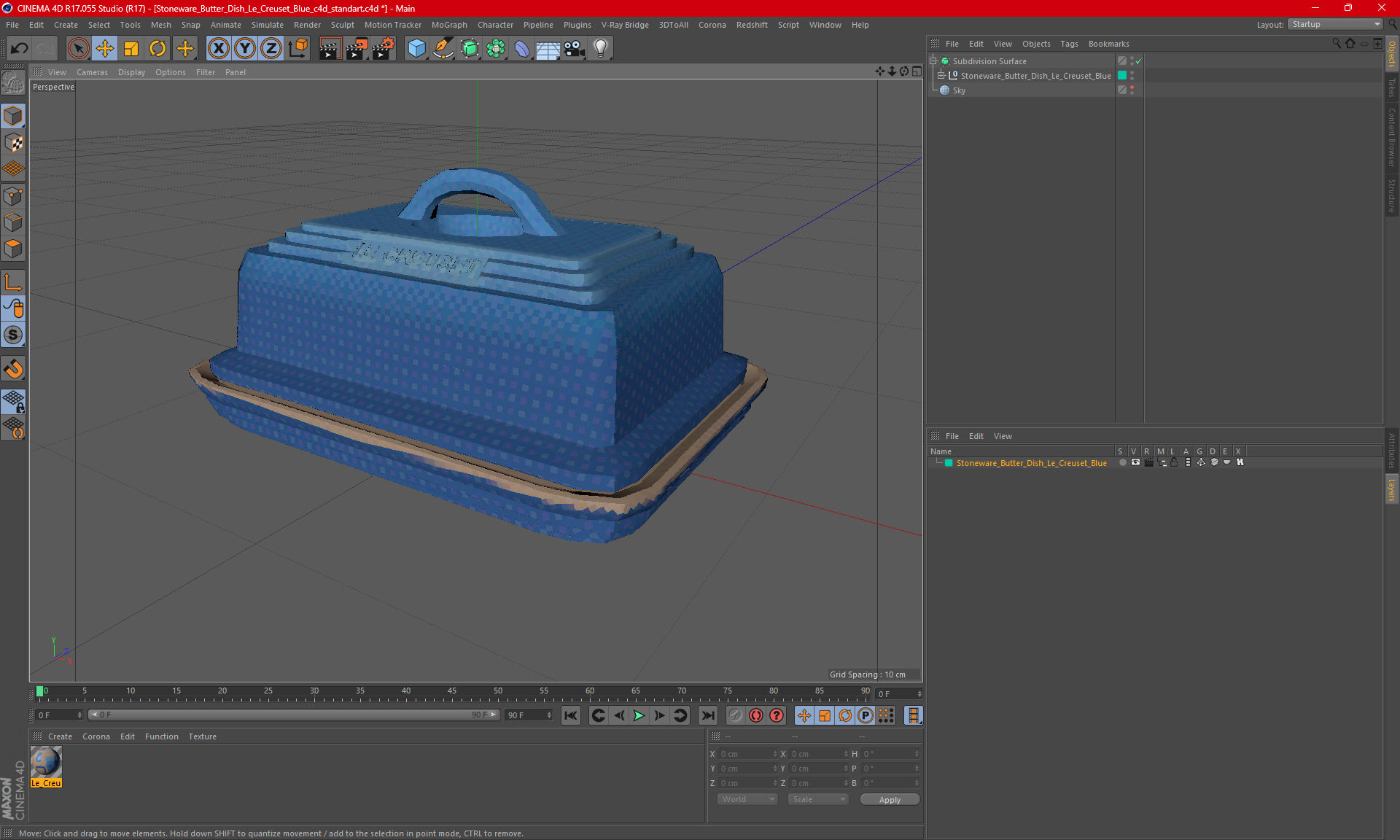Click Stoneware object layer color swatch
The image size is (1400, 840).
click(x=1122, y=75)
